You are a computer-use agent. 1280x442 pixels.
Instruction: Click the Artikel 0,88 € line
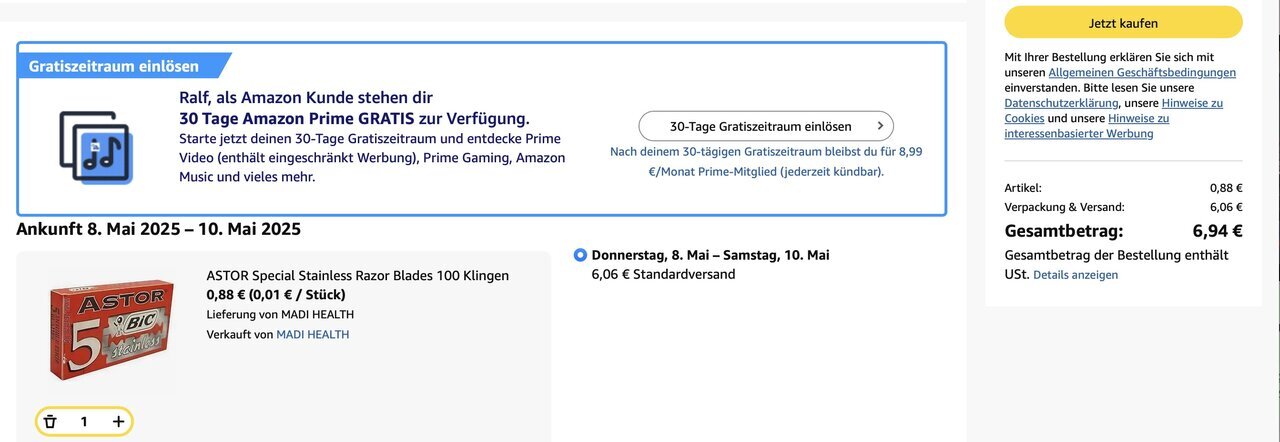(x=1123, y=187)
